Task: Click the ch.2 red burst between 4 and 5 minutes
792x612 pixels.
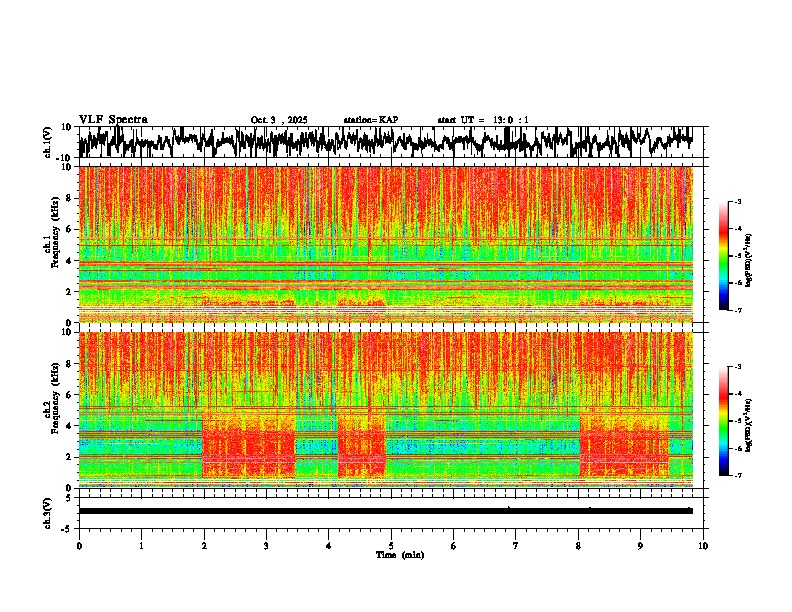Action: tap(362, 447)
